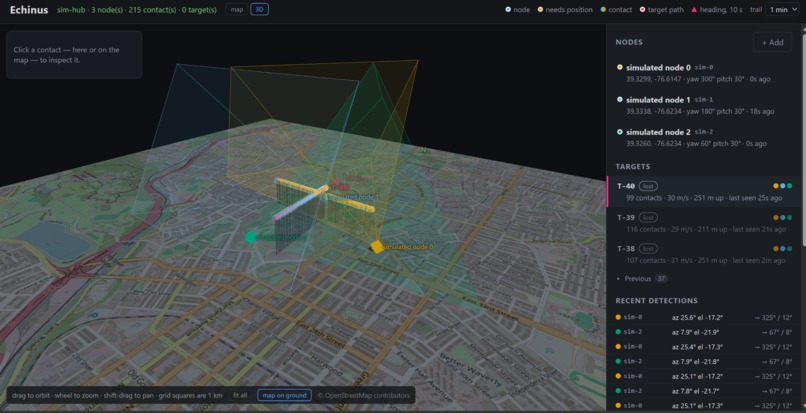Click the lost badge on T-40
806x413 pixels.
coord(649,186)
